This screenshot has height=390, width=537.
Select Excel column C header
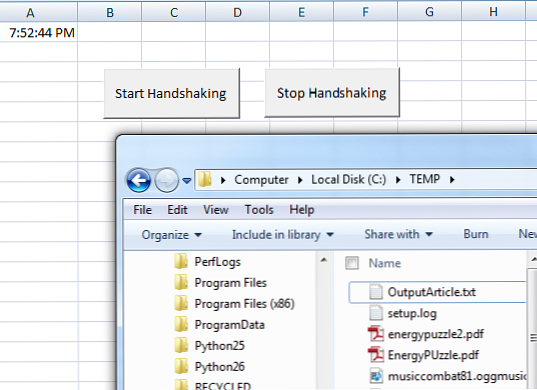174,13
